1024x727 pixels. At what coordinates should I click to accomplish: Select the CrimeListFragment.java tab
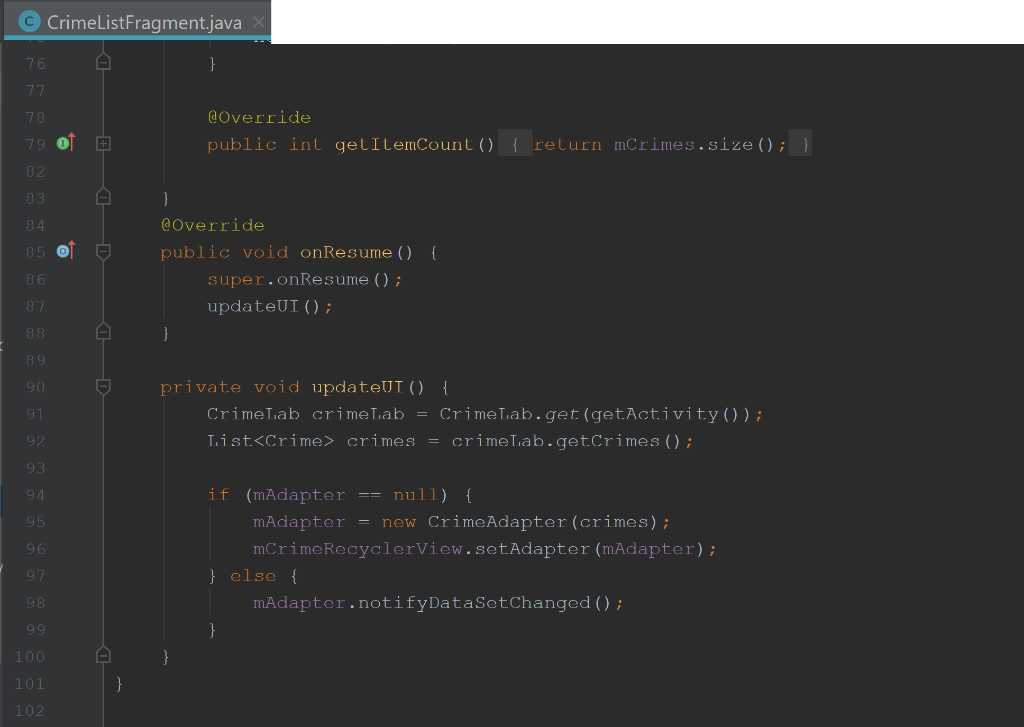click(x=137, y=22)
